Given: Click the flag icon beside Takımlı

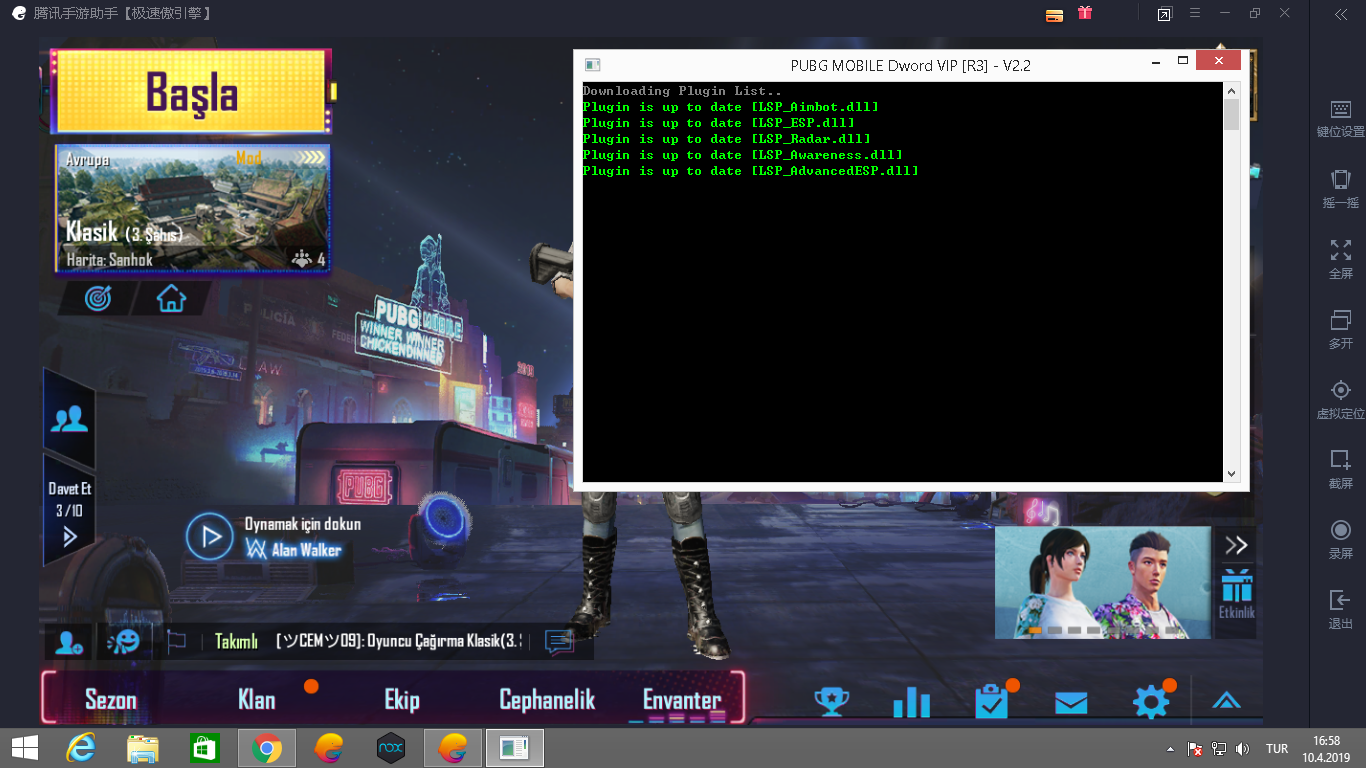Looking at the screenshot, I should [176, 640].
